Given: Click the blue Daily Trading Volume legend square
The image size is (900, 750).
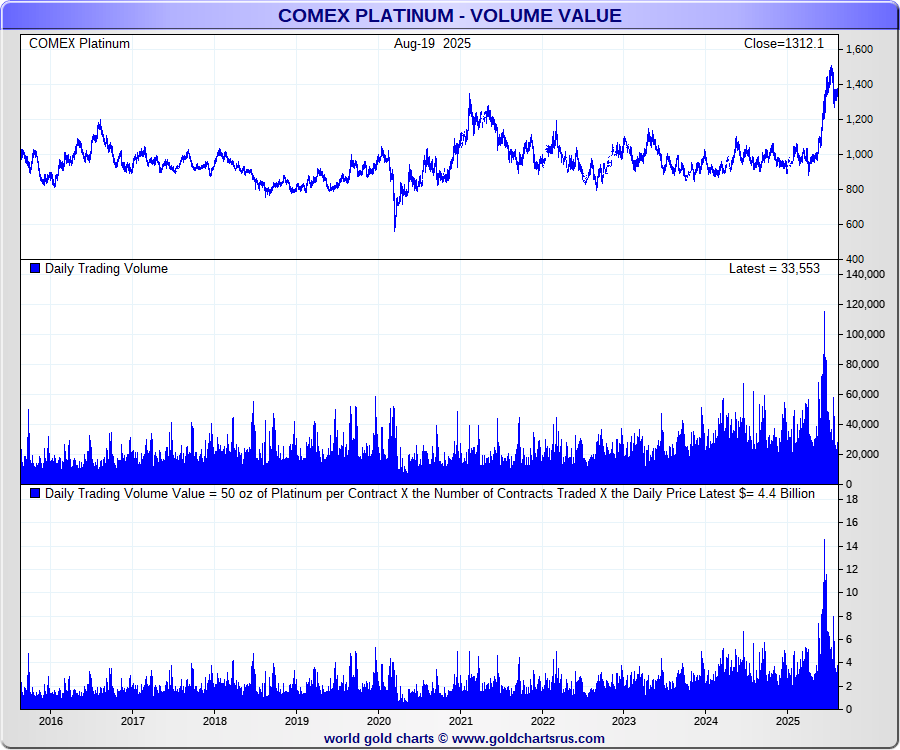Looking at the screenshot, I should (35, 268).
